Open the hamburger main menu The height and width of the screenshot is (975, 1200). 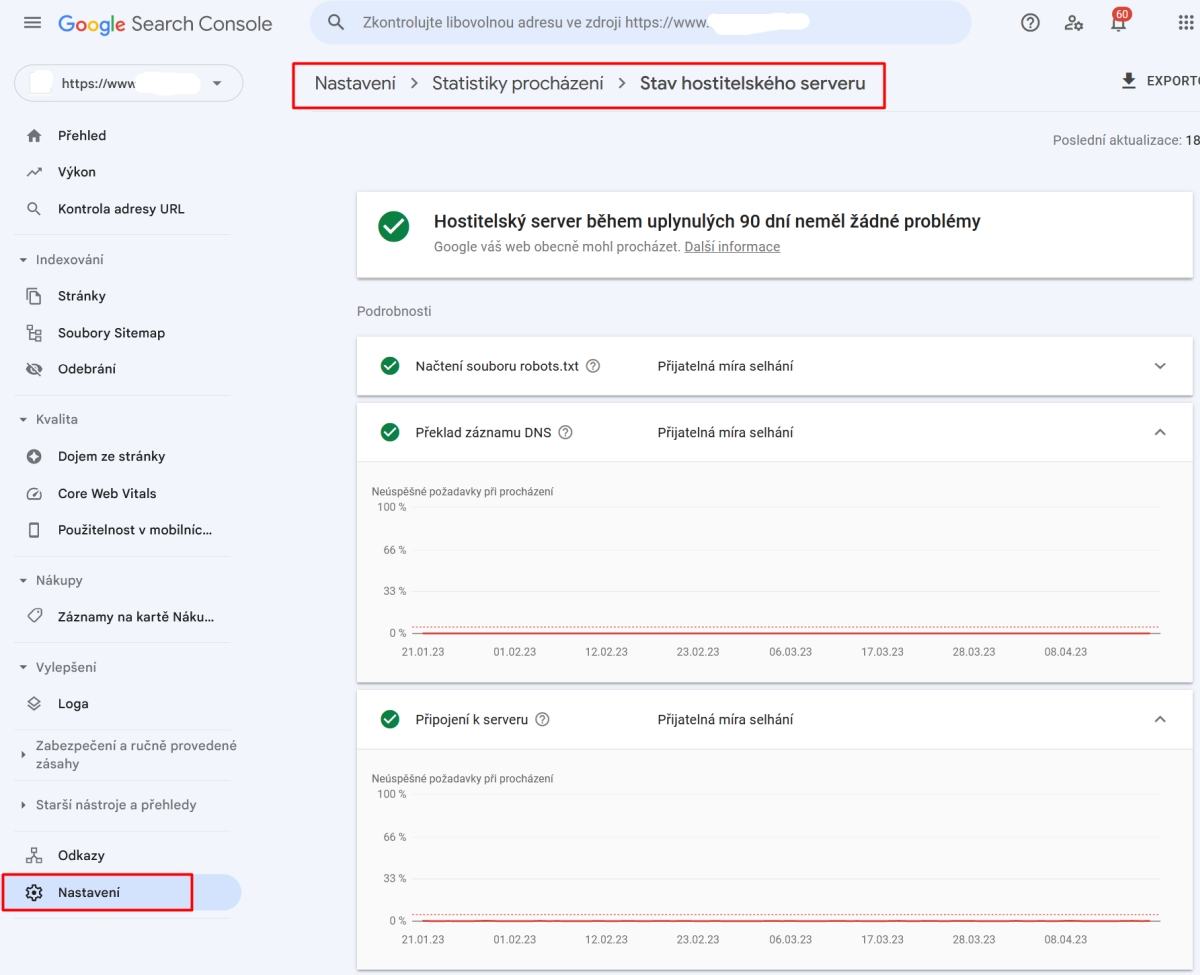(x=32, y=23)
